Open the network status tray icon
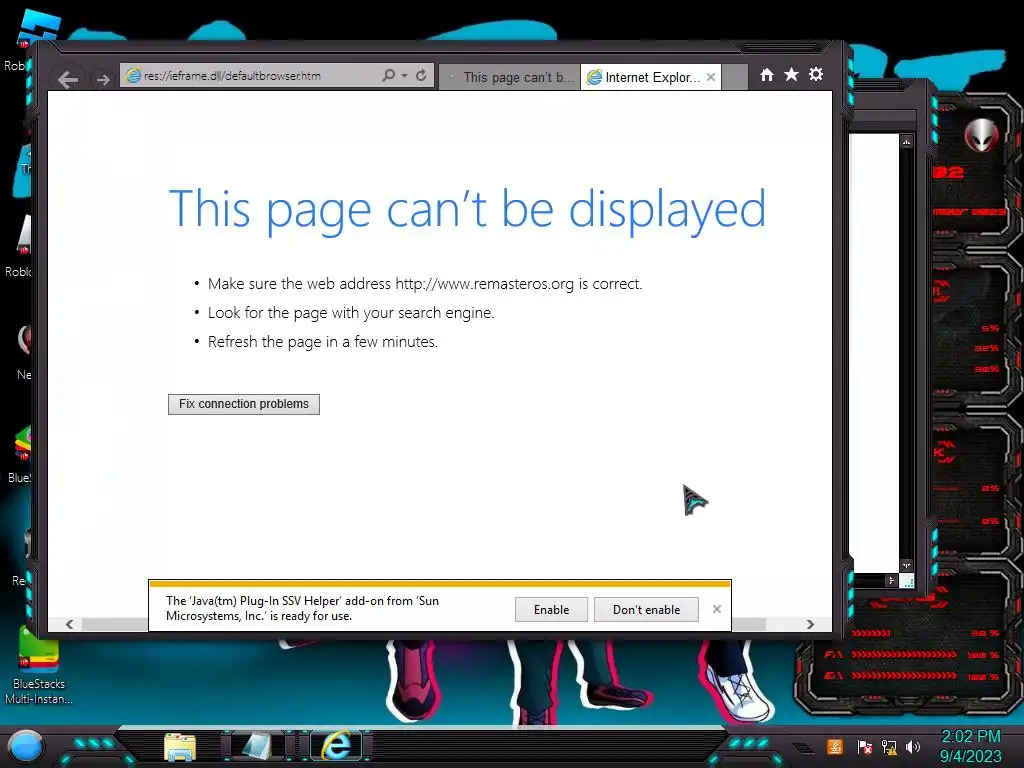This screenshot has height=768, width=1024. tap(889, 747)
